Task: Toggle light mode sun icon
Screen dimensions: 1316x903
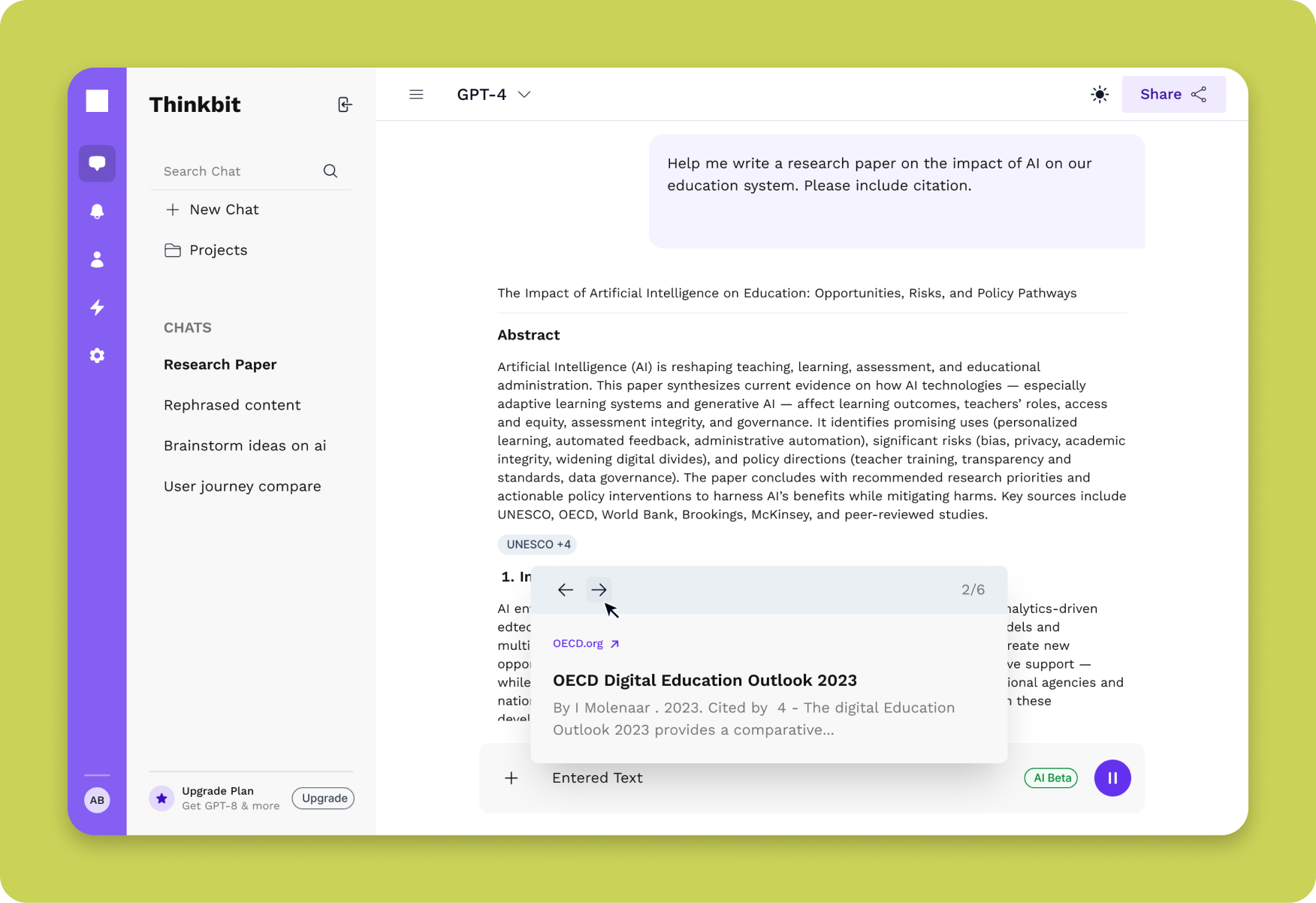Action: click(x=1099, y=95)
